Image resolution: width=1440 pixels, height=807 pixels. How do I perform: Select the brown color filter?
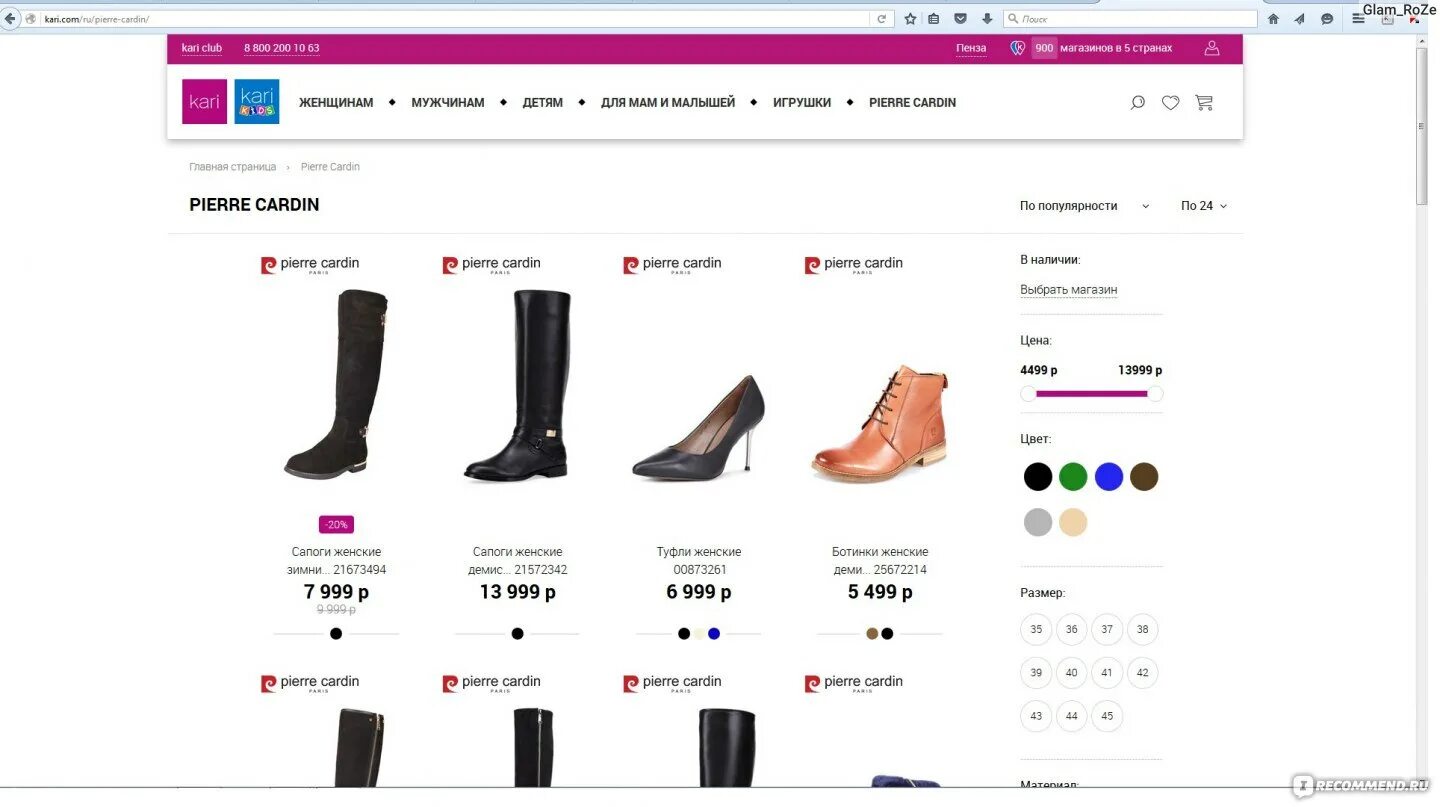point(1144,477)
